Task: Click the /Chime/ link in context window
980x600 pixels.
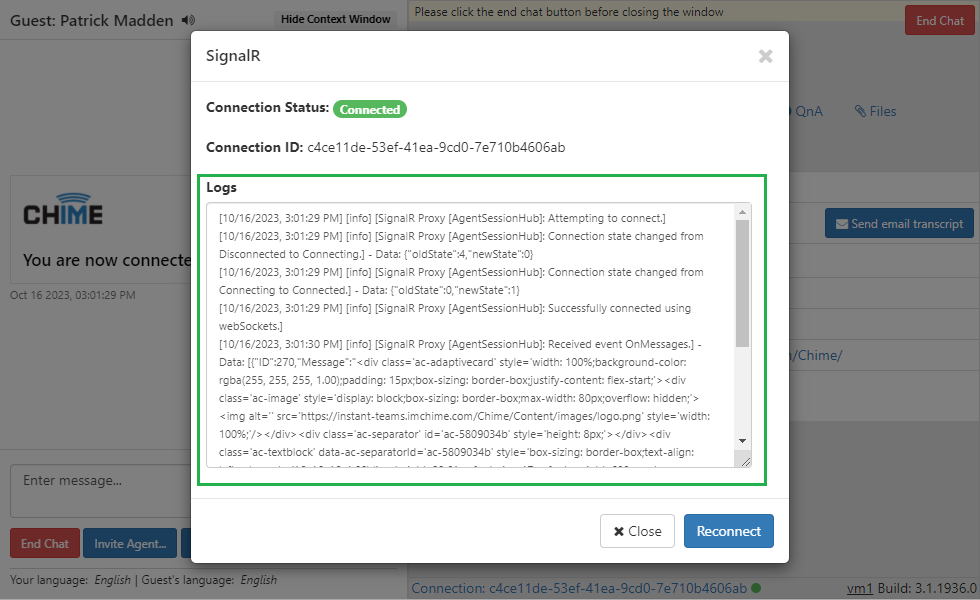Action: pyautogui.click(x=816, y=356)
